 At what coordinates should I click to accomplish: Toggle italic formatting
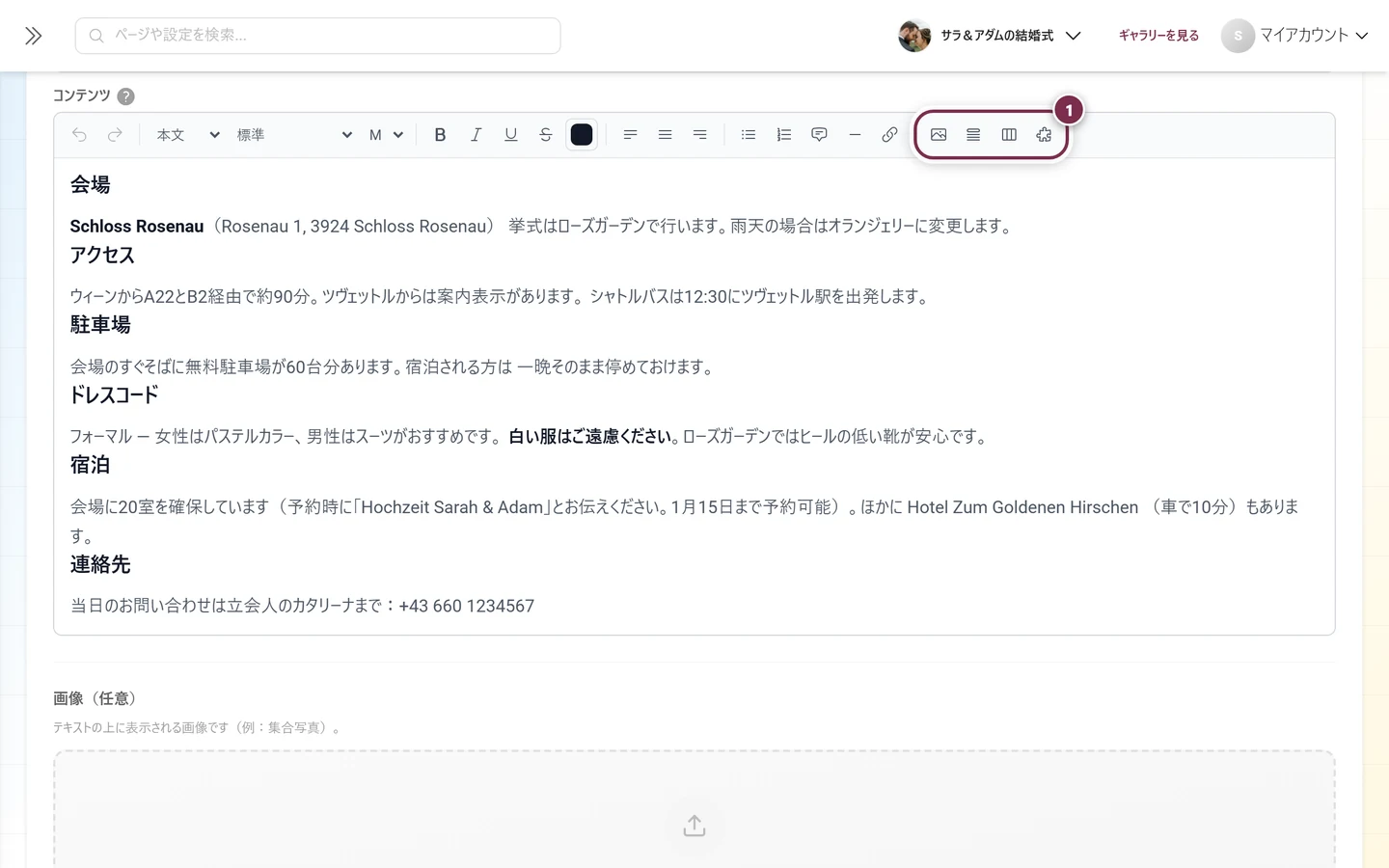476,135
